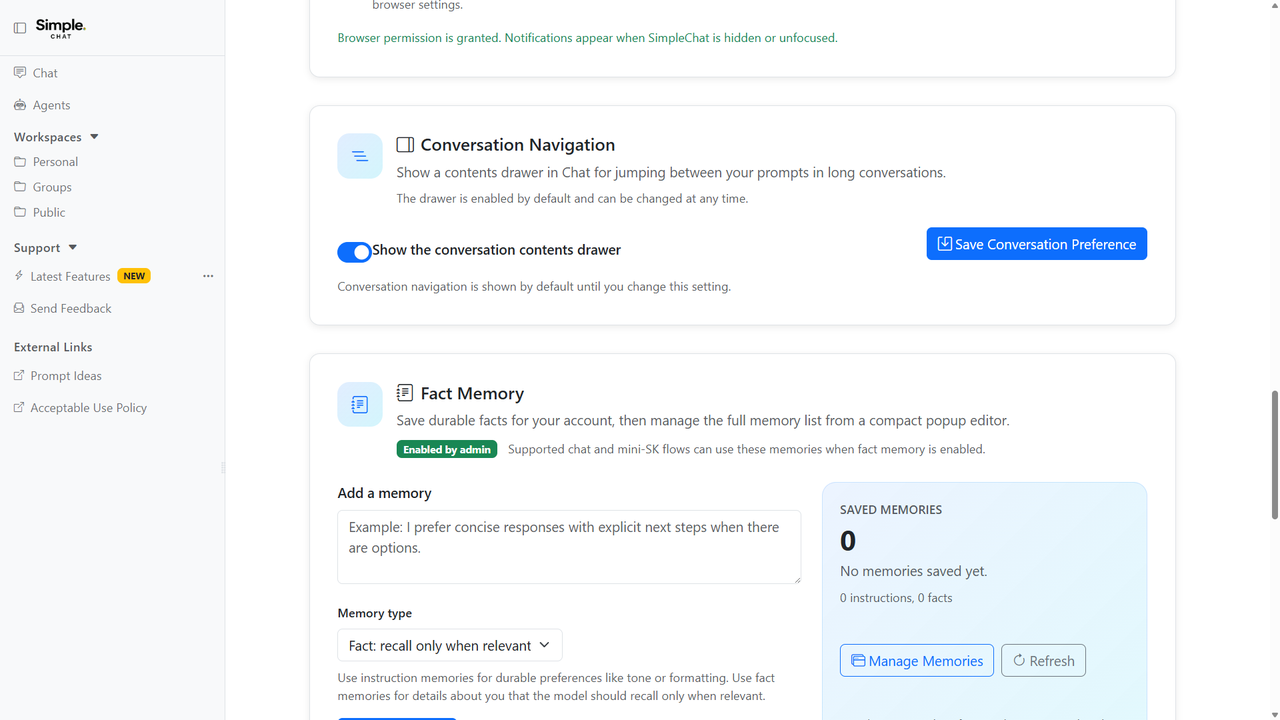Click the blue document tile icon in Fact Memory

tap(360, 404)
